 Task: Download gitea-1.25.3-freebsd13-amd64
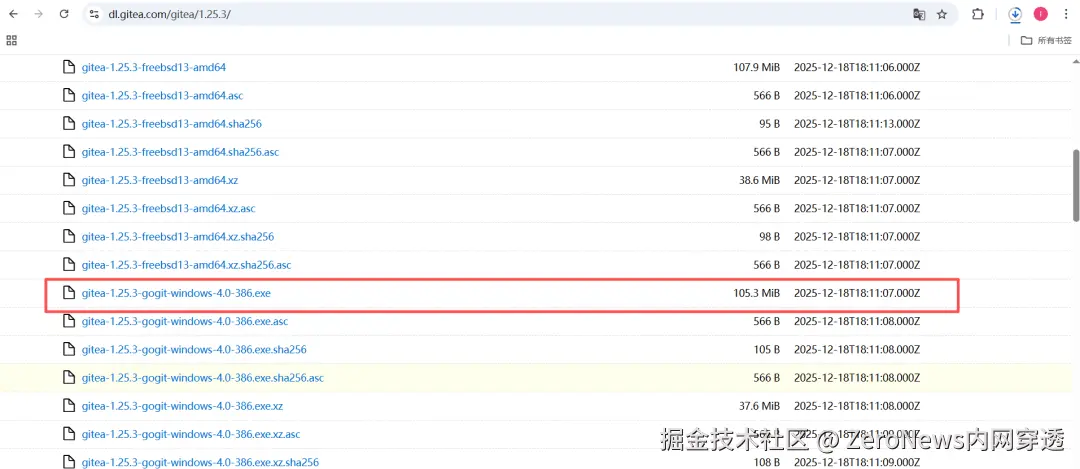[x=154, y=67]
